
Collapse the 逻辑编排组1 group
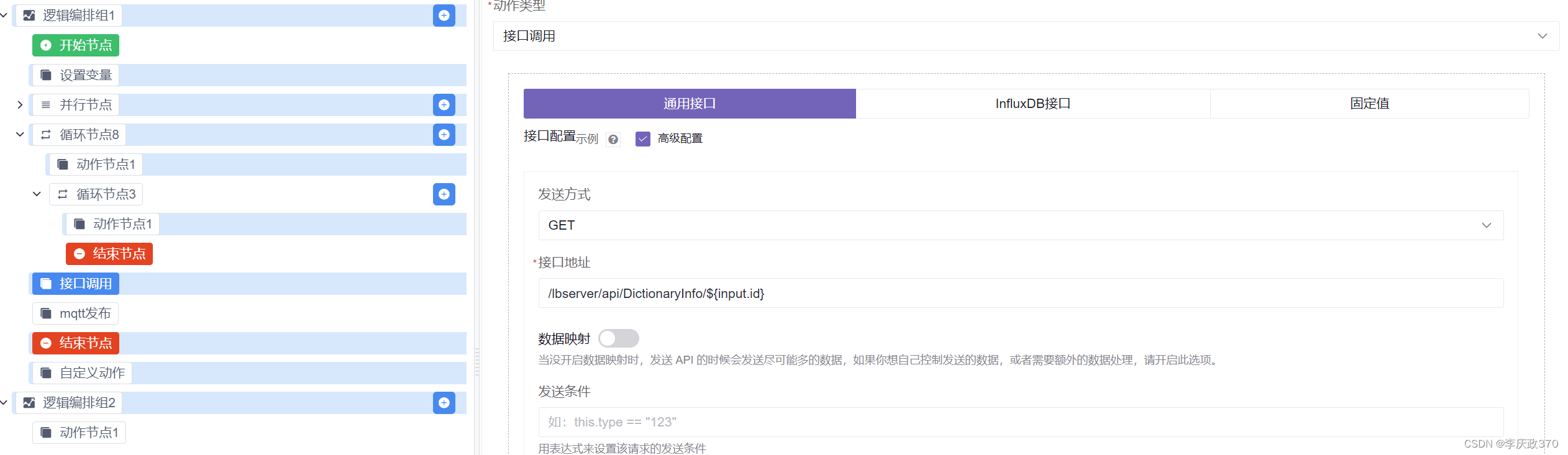point(4,15)
